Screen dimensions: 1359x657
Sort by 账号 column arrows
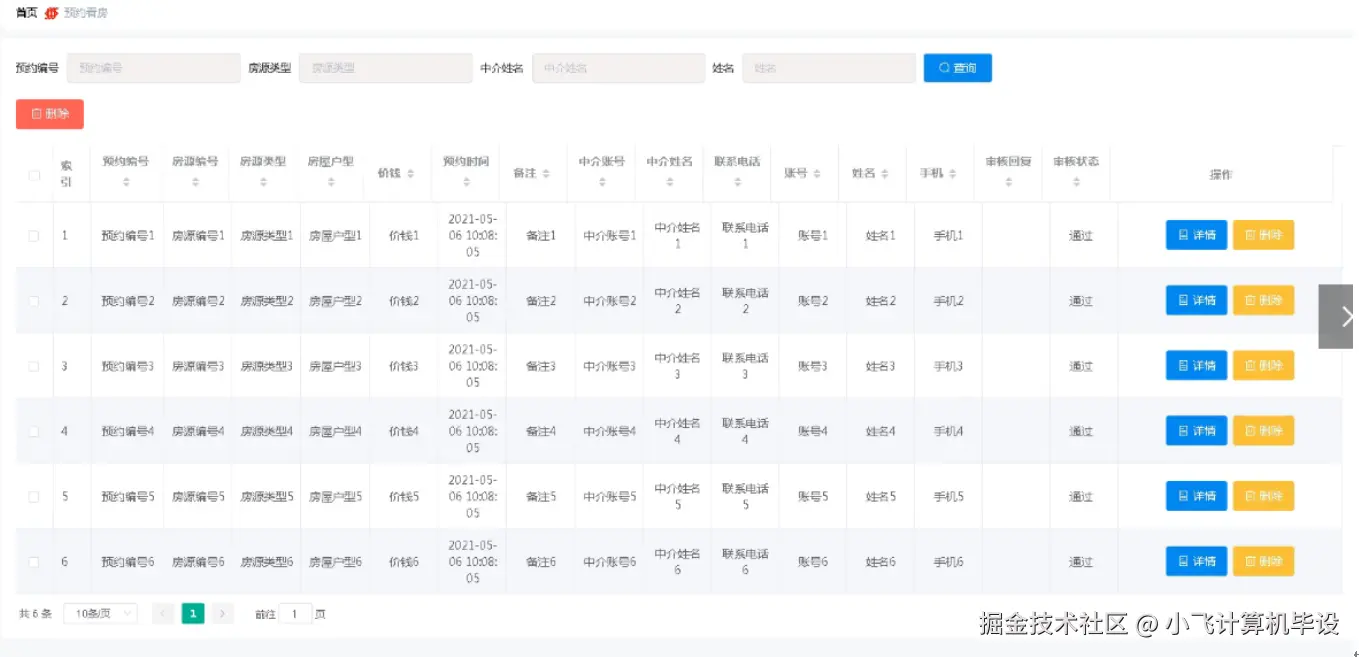(817, 174)
